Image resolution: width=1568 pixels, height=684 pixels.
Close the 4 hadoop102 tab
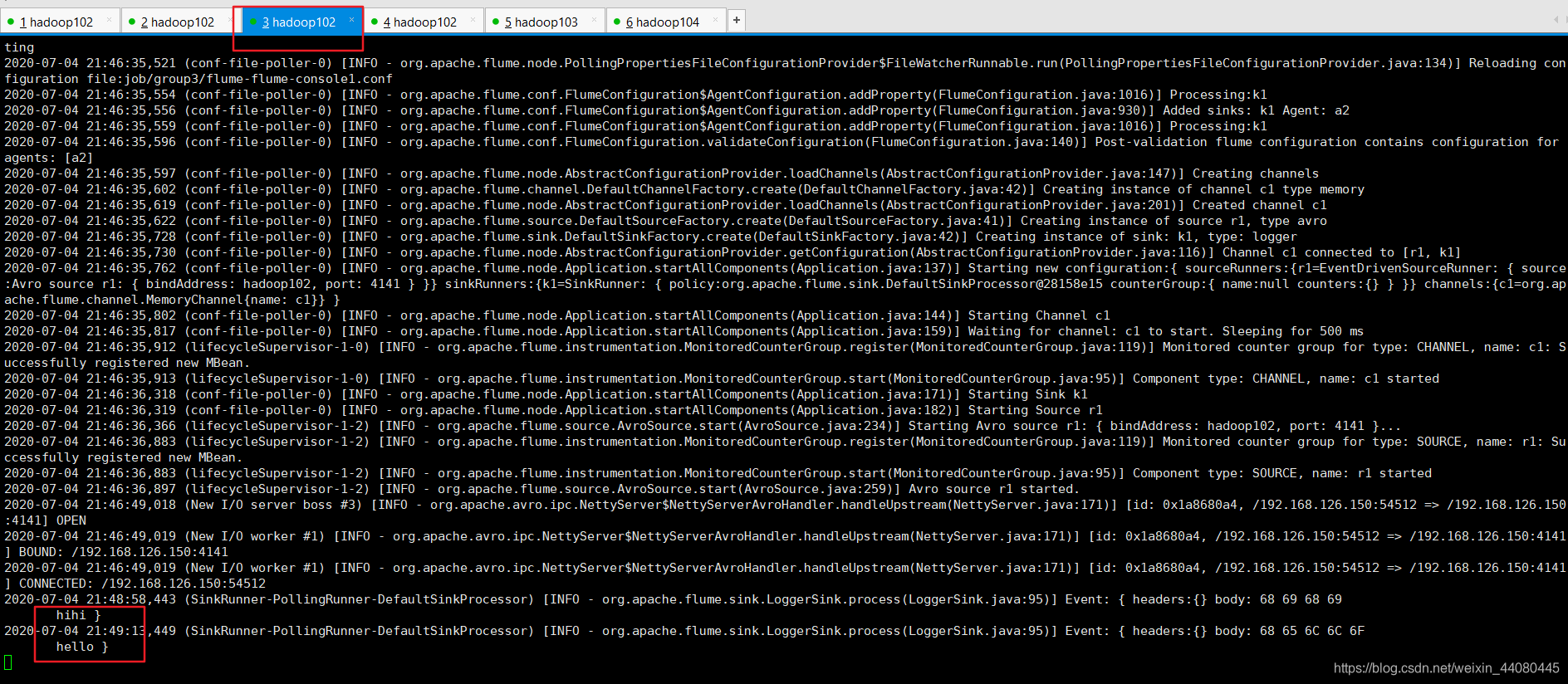[473, 19]
